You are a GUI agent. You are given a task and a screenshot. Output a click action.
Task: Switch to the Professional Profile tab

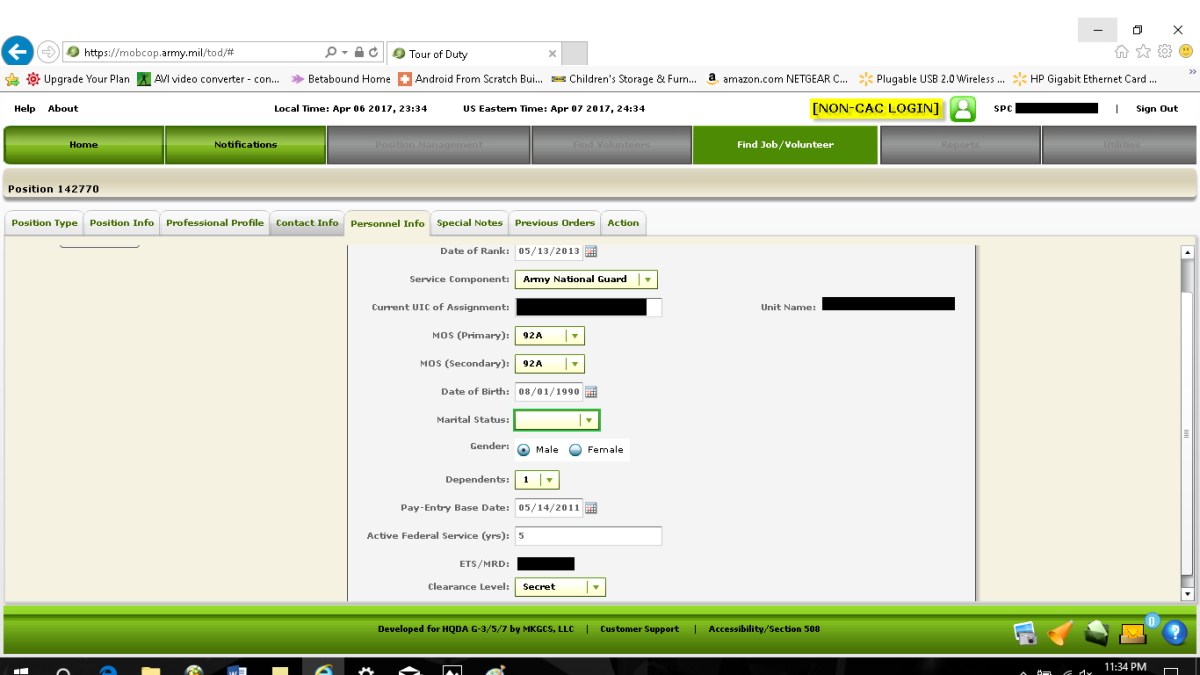(x=215, y=223)
